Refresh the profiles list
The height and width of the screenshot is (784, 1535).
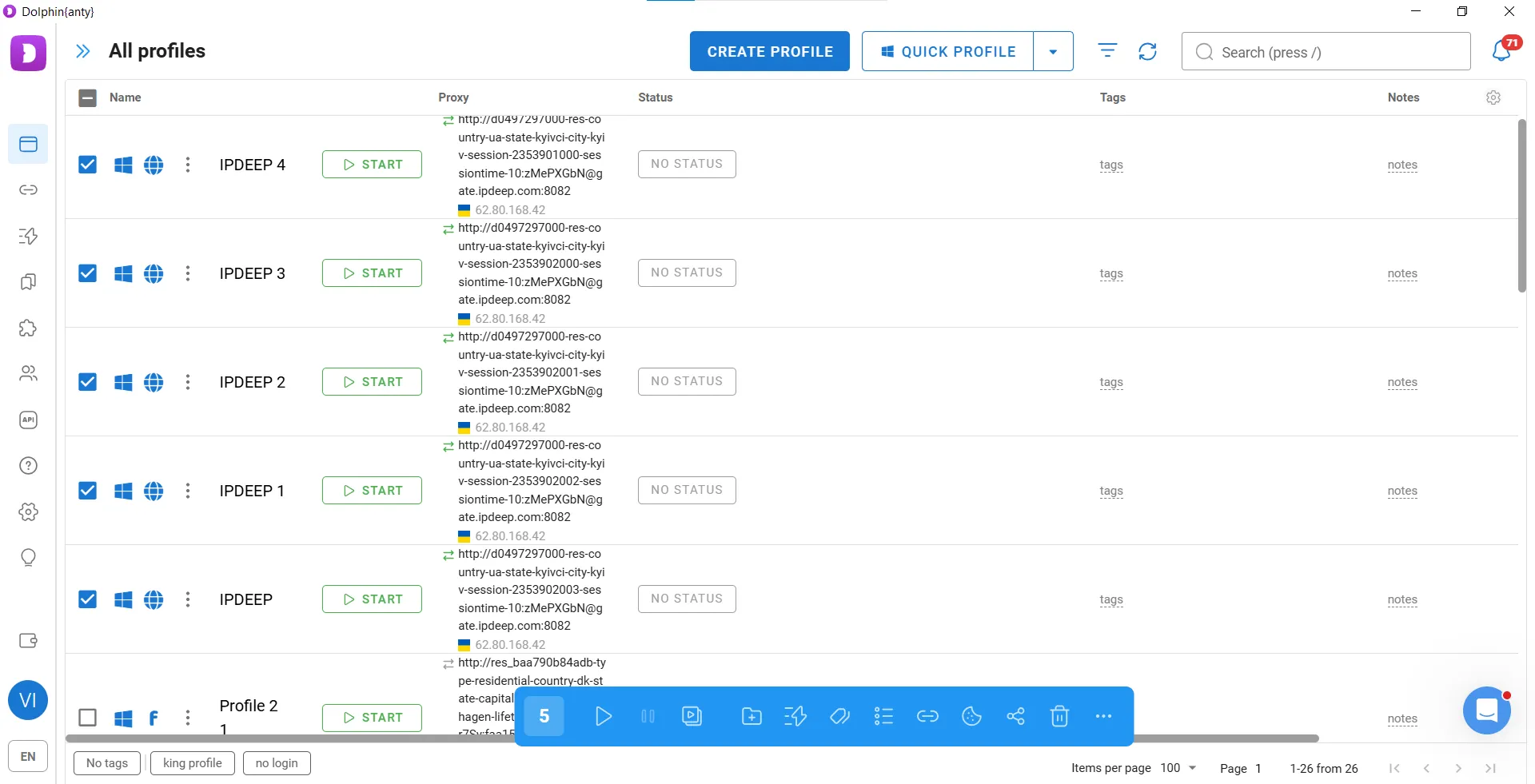tap(1147, 51)
